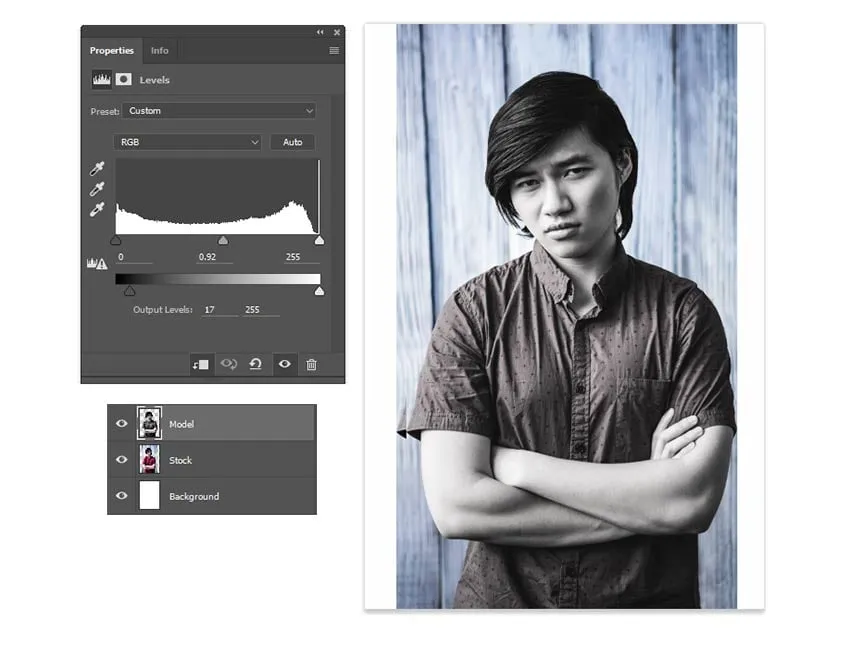The width and height of the screenshot is (850, 645).
Task: Click the clip to layer icon
Action: click(x=200, y=365)
